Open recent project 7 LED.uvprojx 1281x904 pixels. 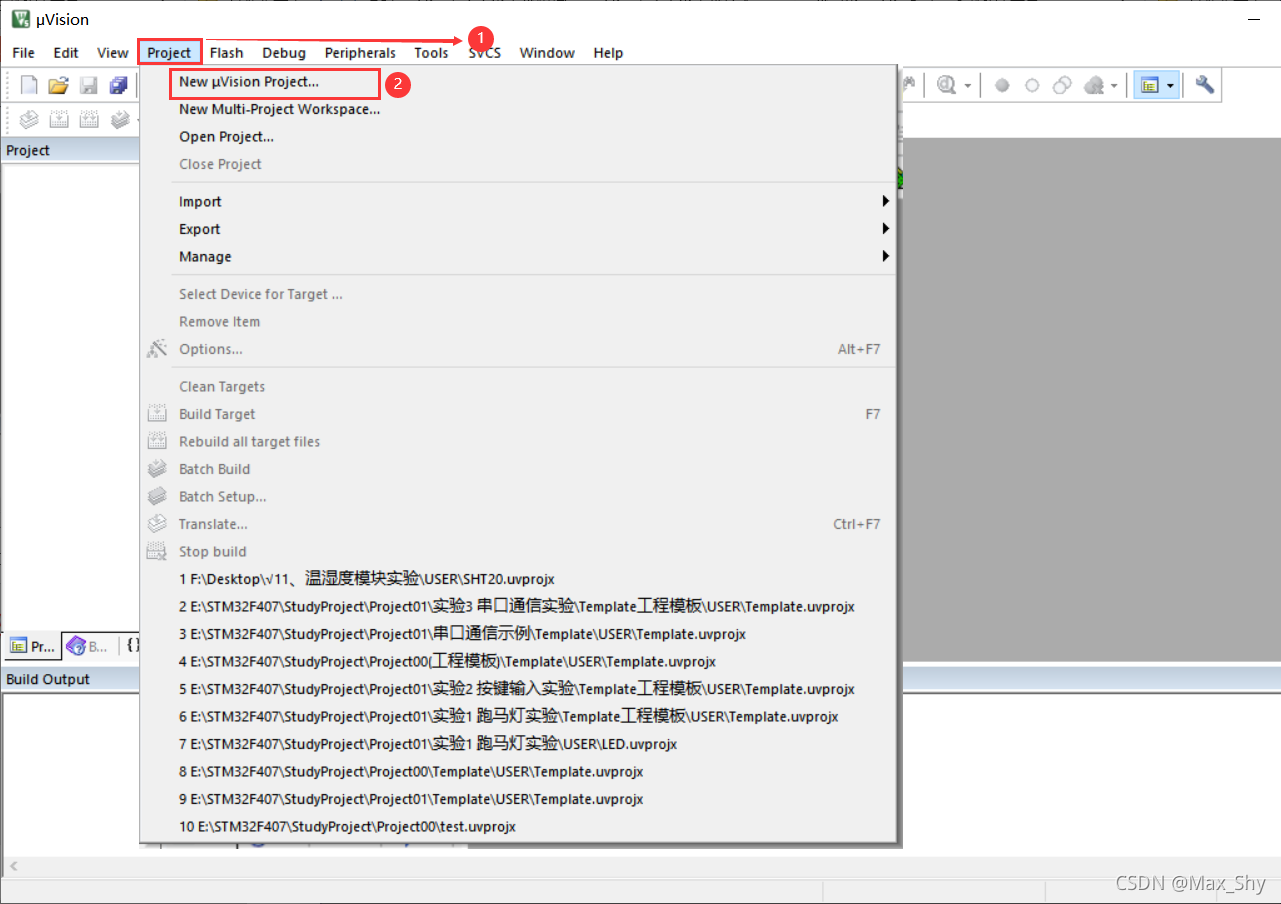click(518, 744)
